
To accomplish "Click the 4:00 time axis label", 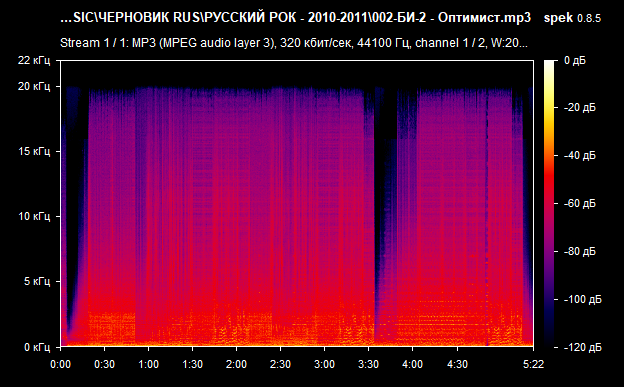I will tap(412, 364).
